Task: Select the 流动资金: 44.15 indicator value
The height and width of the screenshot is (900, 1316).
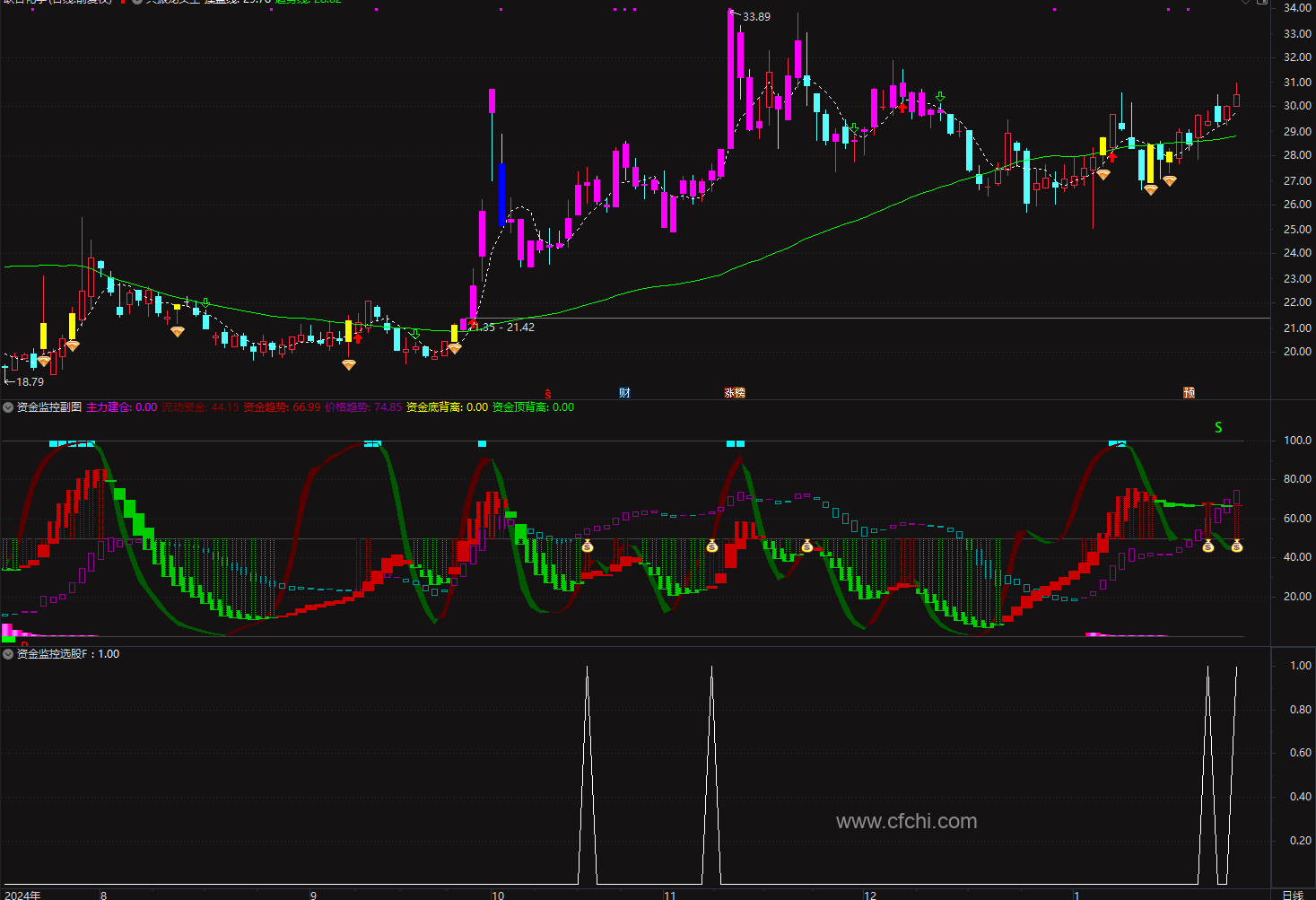Action: click(200, 407)
